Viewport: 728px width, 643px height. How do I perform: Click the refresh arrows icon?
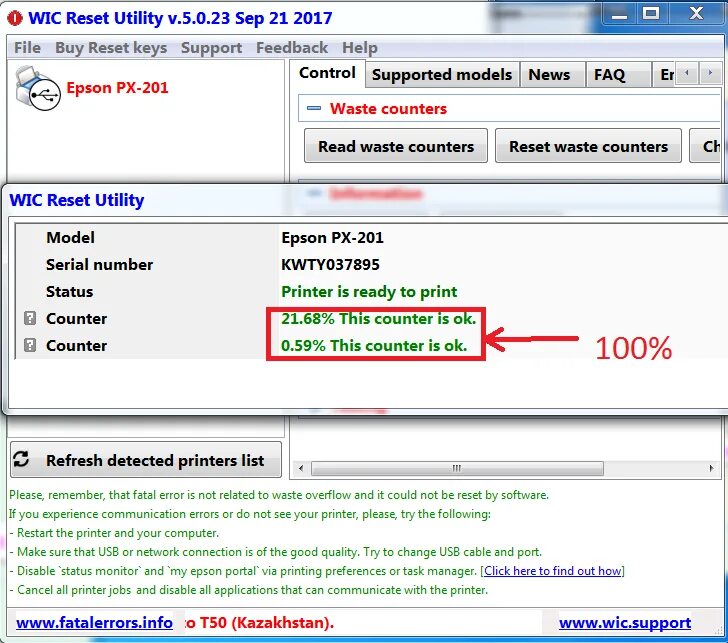[x=21, y=459]
